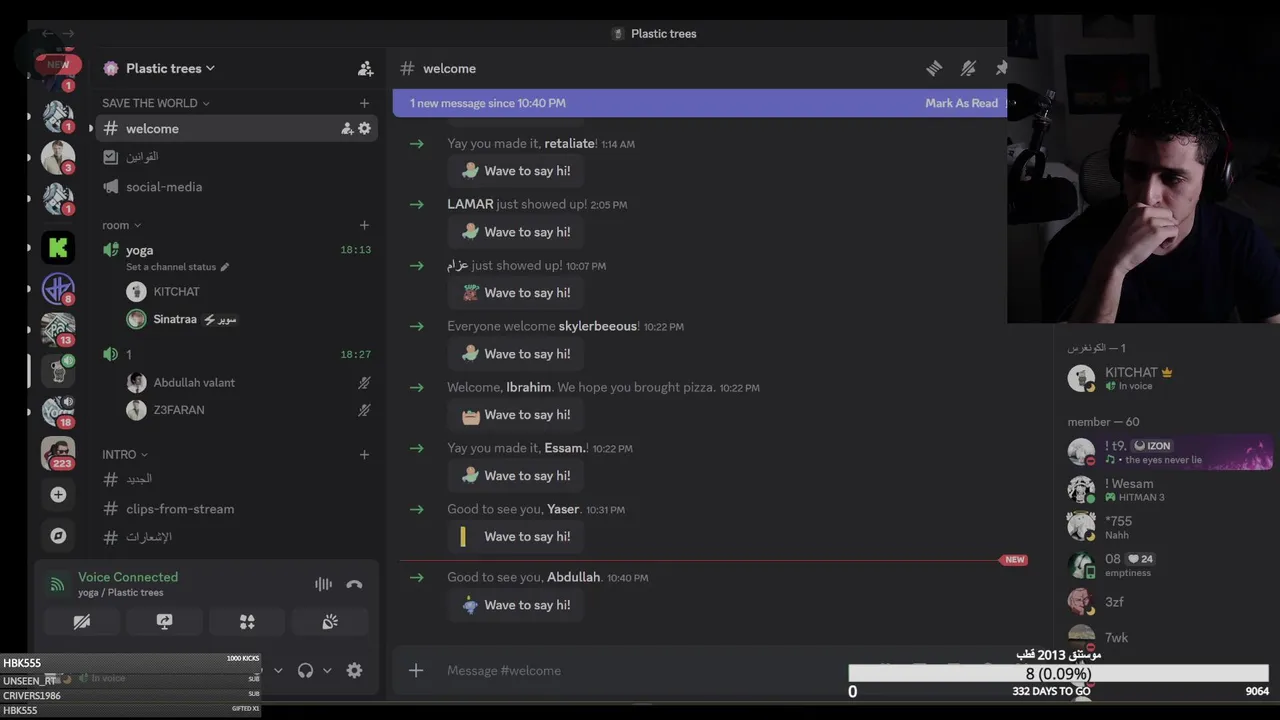Open voice connection signal icon
1280x720 pixels.
click(57, 584)
